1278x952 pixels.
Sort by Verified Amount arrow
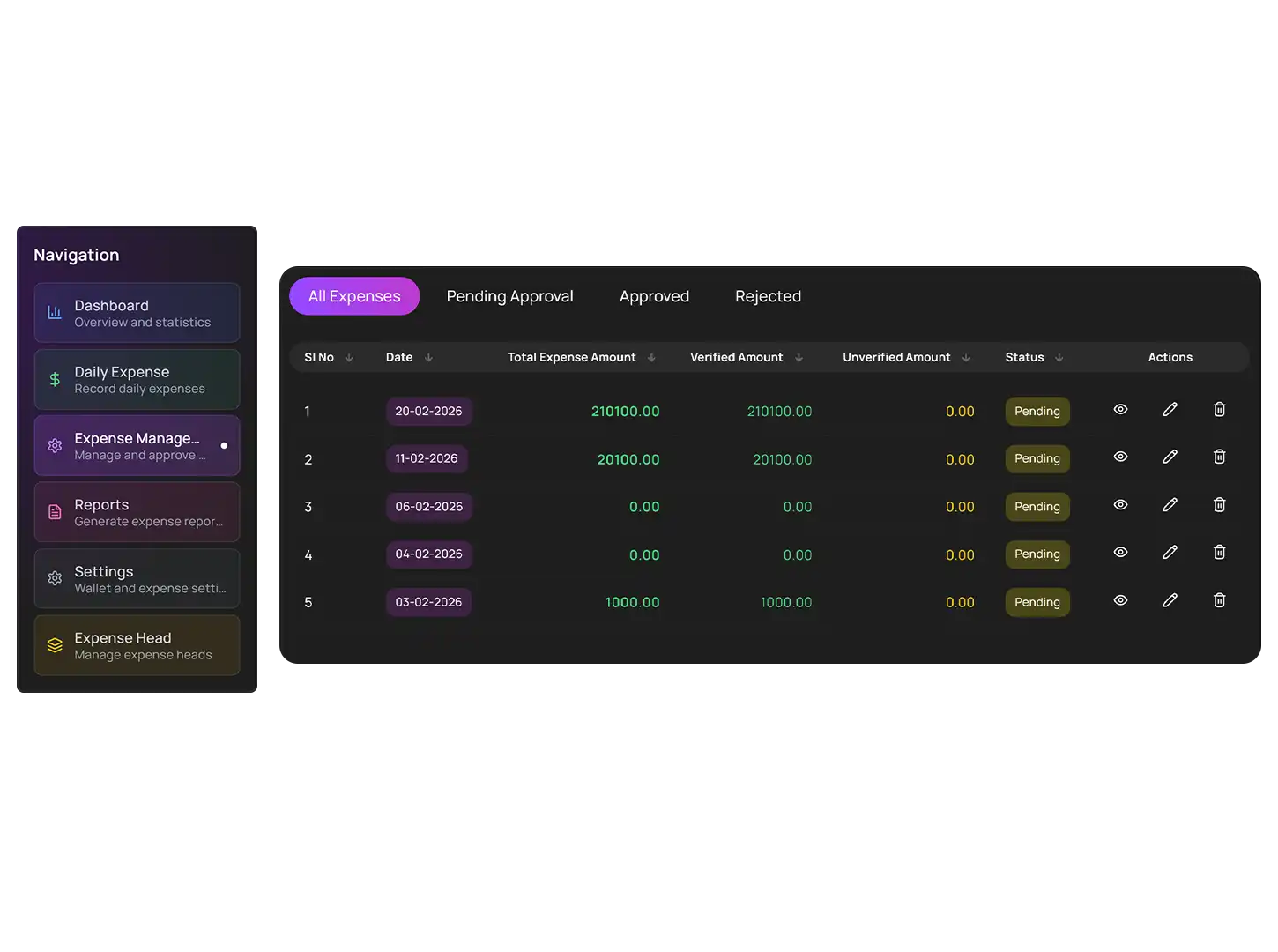[x=799, y=358]
